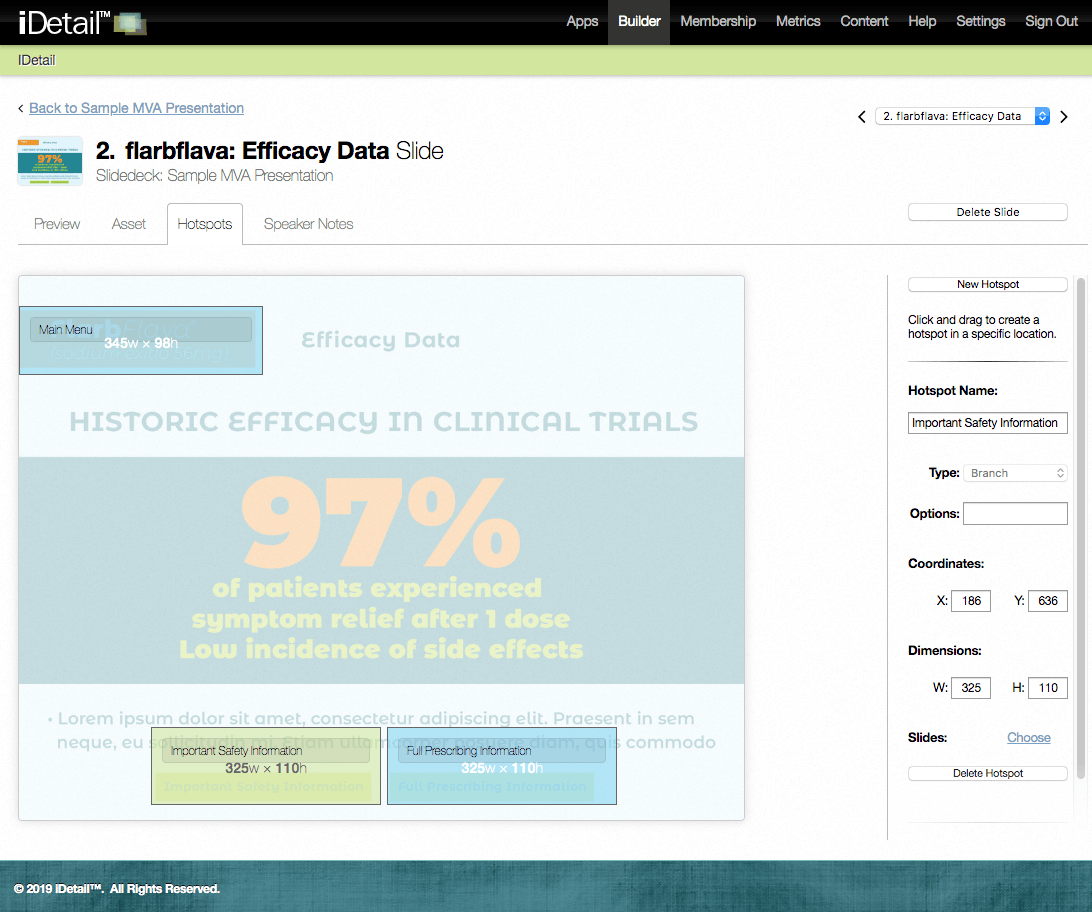This screenshot has width=1092, height=912.
Task: Click 'HISTORIC EFFICACY IN CLINICAL TRIALS' heading
Action: pos(384,422)
